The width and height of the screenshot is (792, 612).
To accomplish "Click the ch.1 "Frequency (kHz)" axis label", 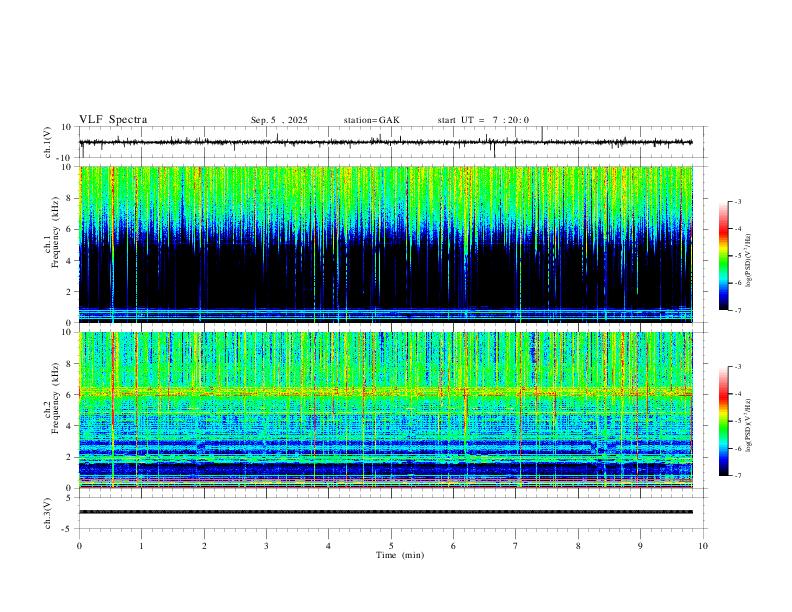I will [x=55, y=233].
